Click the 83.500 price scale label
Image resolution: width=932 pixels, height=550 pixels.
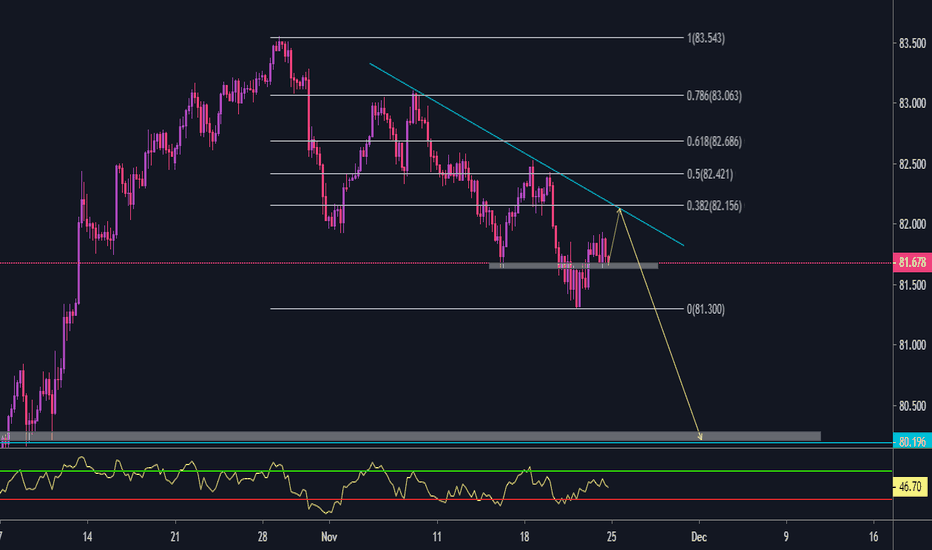pos(910,44)
